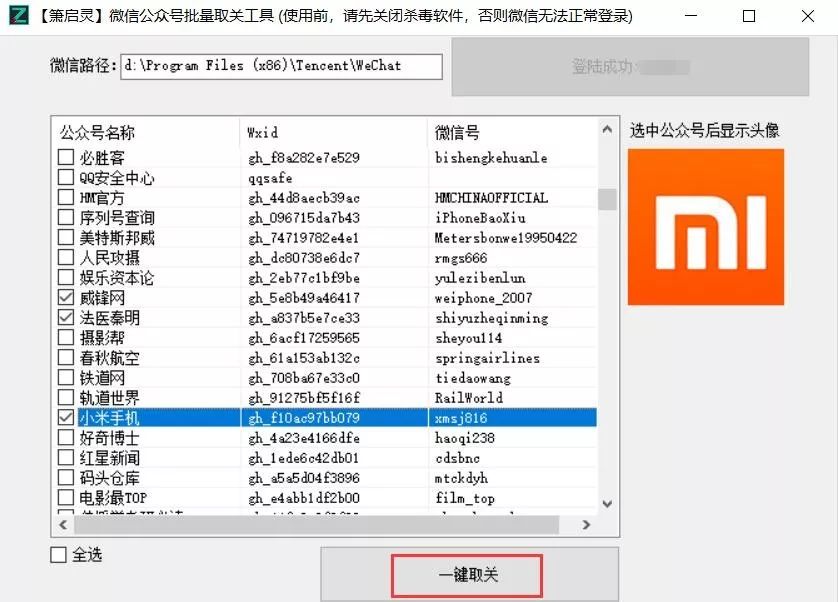This screenshot has width=838, height=602.
Task: Select the tiedaowang cell
Action: click(472, 378)
